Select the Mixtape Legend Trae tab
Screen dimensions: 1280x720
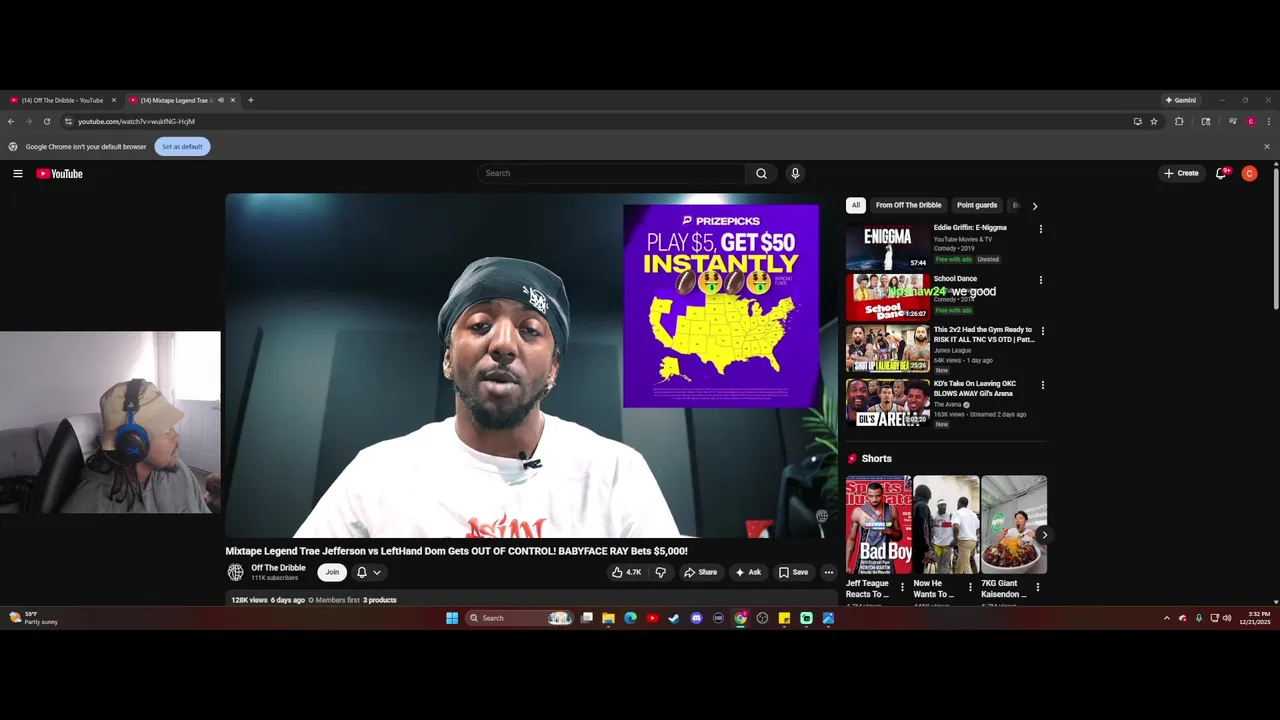(x=176, y=100)
